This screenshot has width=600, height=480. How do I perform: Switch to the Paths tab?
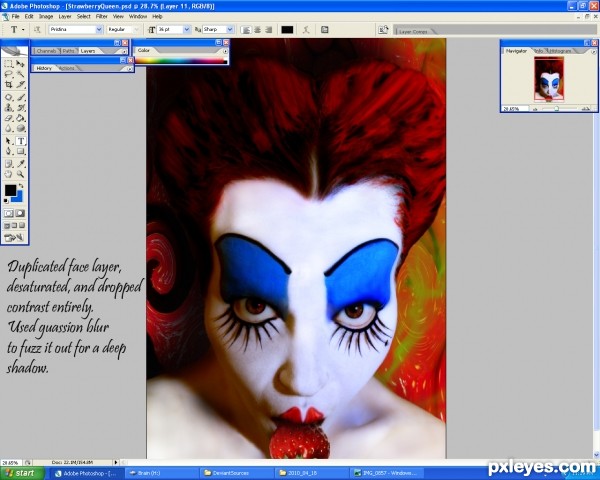pos(68,51)
